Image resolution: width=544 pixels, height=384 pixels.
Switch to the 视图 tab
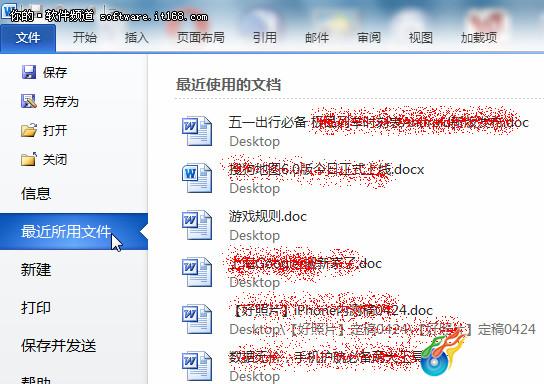[x=420, y=37]
